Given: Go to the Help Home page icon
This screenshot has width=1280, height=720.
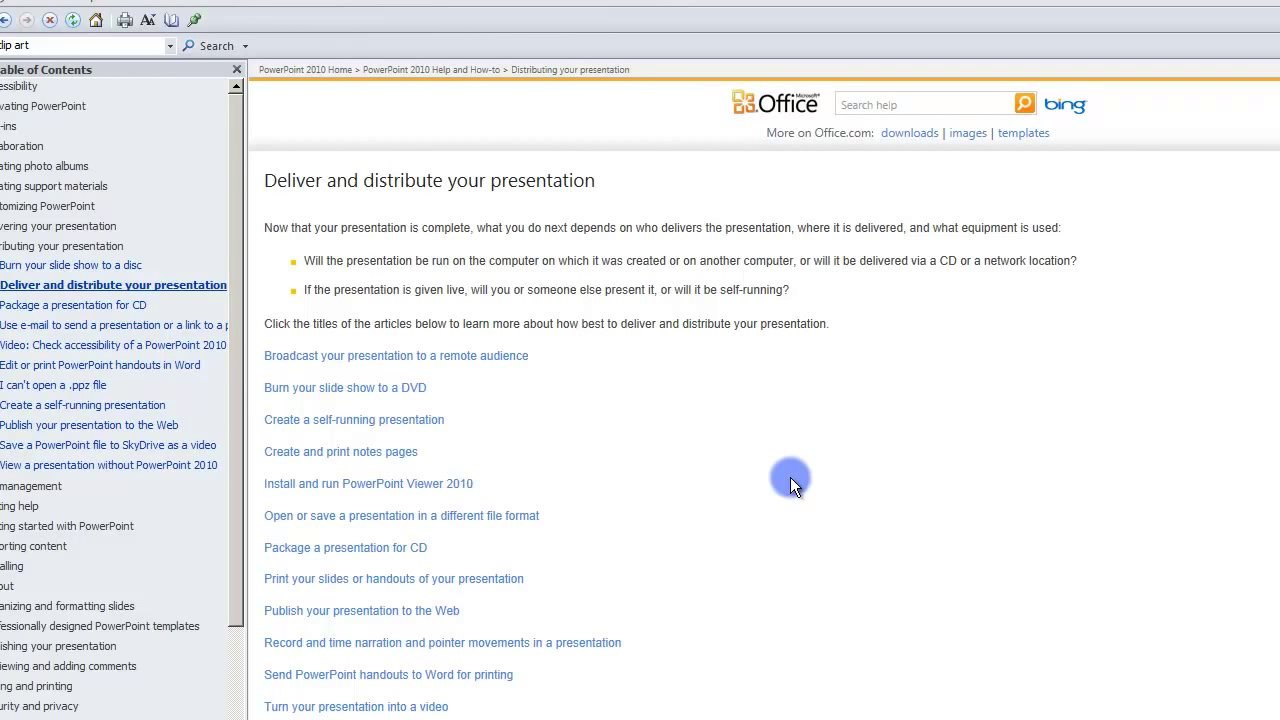Looking at the screenshot, I should click(96, 20).
